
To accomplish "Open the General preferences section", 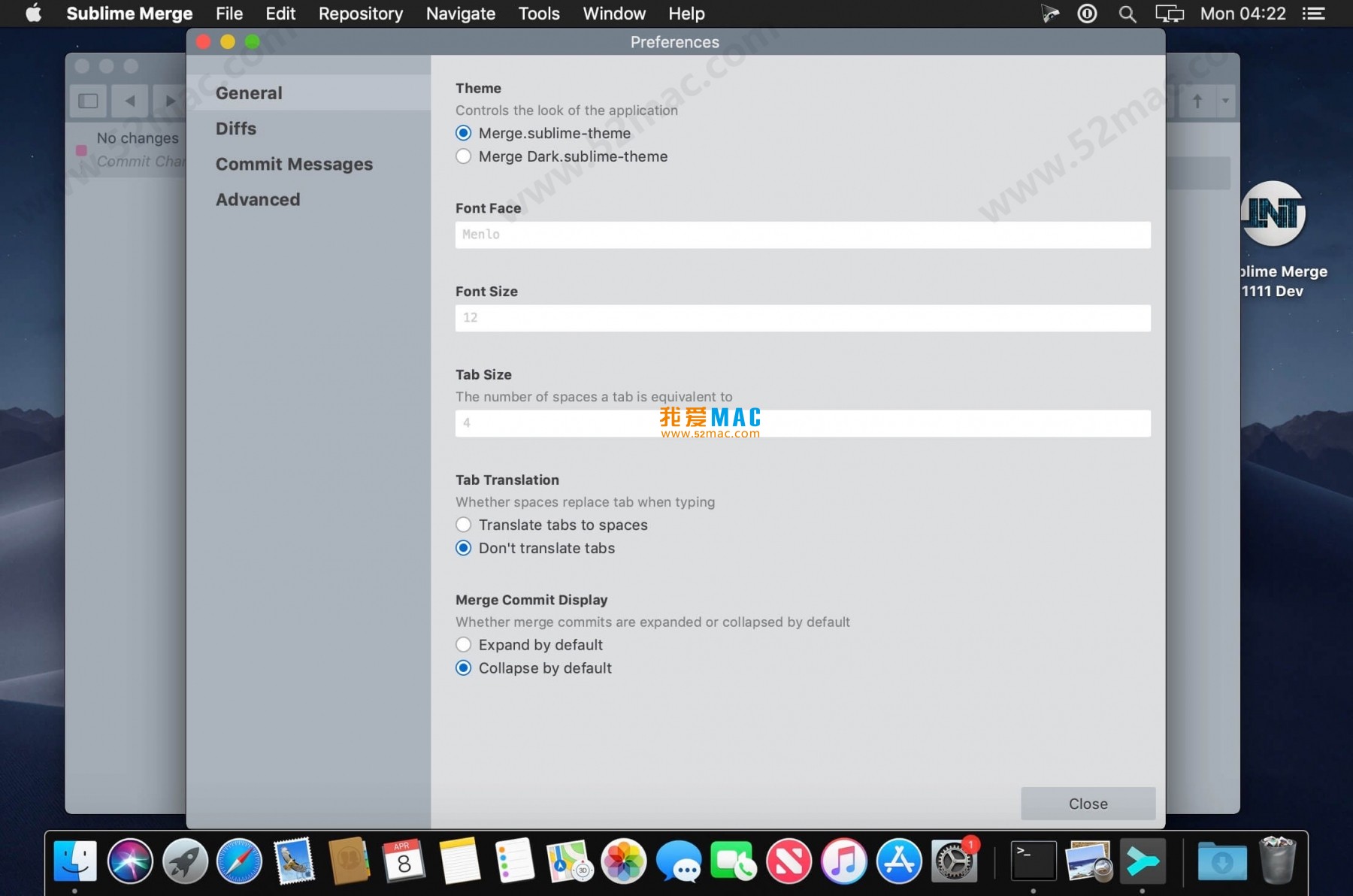I will [308, 93].
